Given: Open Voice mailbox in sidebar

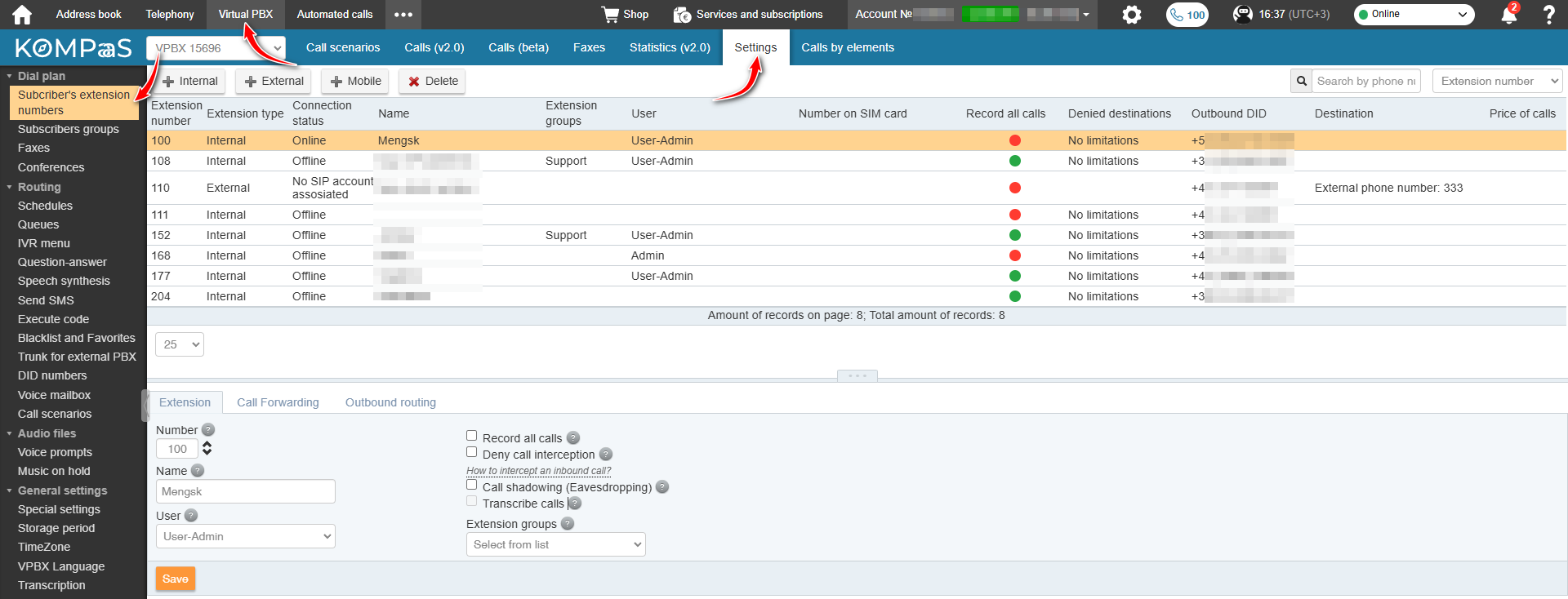Looking at the screenshot, I should tap(54, 395).
